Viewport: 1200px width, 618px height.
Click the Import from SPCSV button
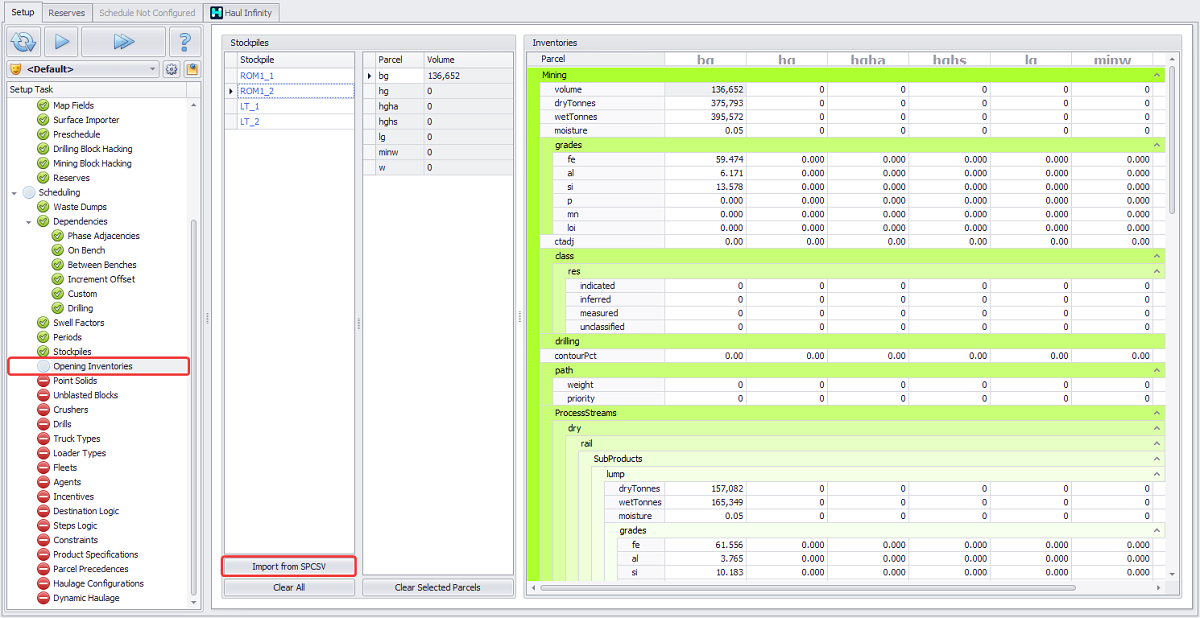tap(289, 567)
